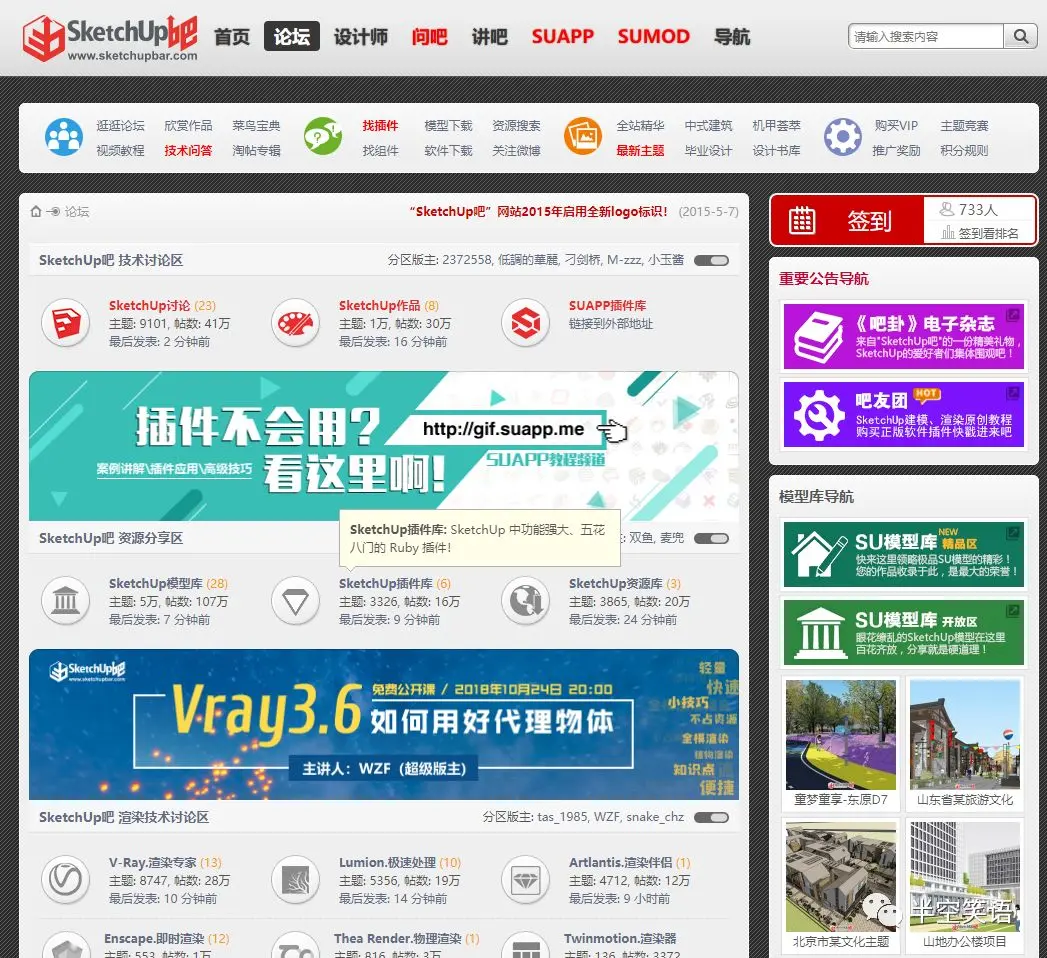Open the Enscape.即时渲染 forum title
The height and width of the screenshot is (958, 1047).
pyautogui.click(x=154, y=939)
